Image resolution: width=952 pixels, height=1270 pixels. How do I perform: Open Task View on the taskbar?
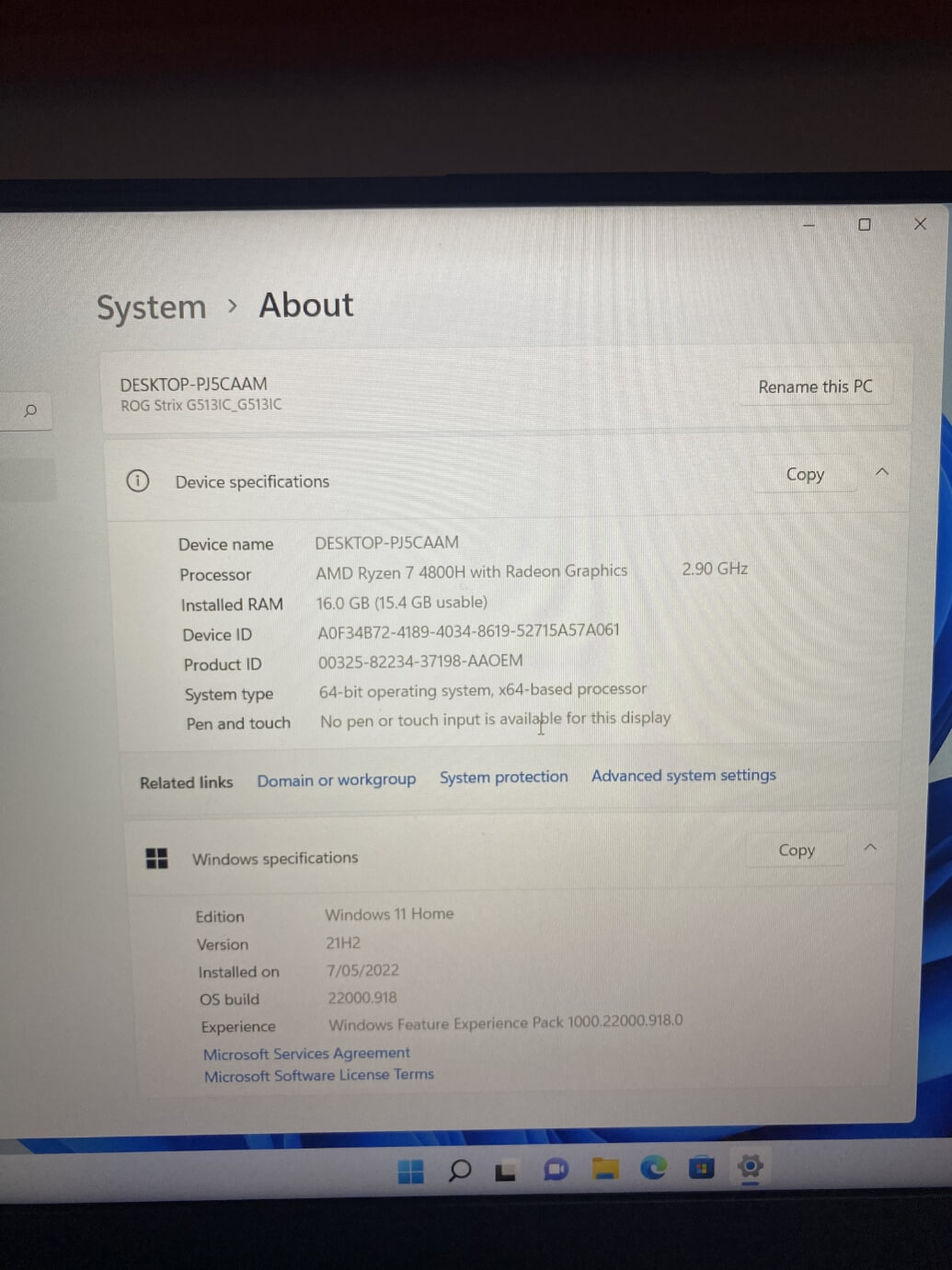tap(506, 1172)
